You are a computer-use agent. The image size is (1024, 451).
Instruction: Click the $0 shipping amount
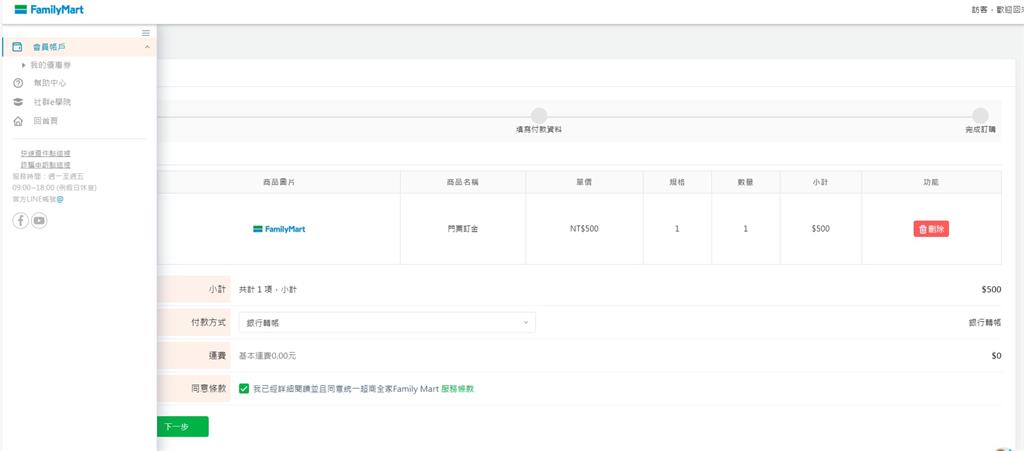coord(996,356)
